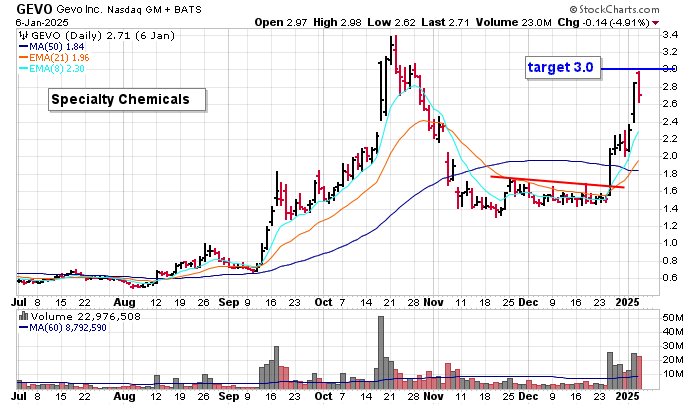Click 'Jul' on the volume panel date axis

point(18,396)
